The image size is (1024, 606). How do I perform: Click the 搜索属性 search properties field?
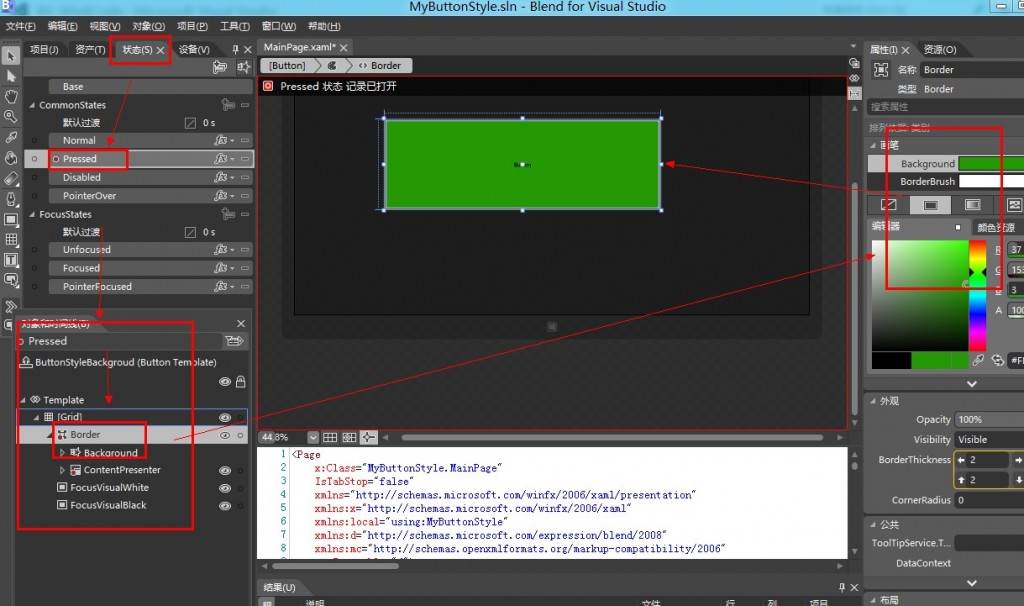coord(946,106)
